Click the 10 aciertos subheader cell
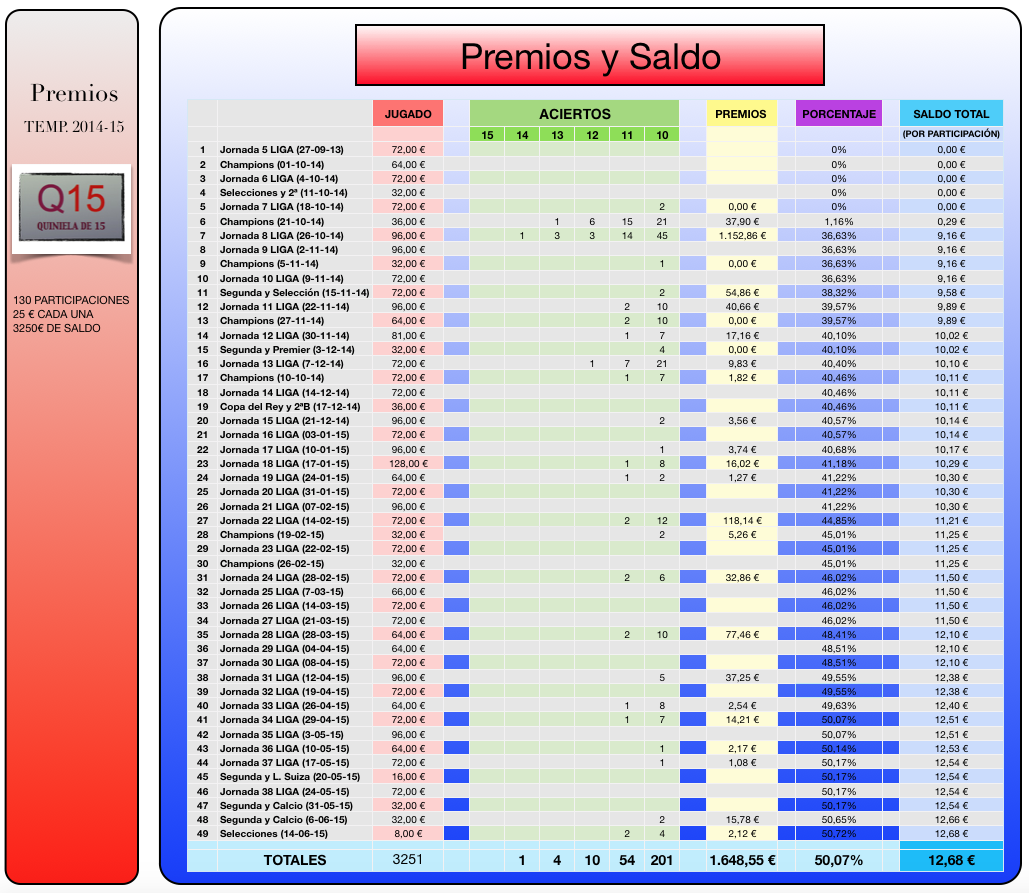Screen dimensions: 1029x893 point(662,135)
